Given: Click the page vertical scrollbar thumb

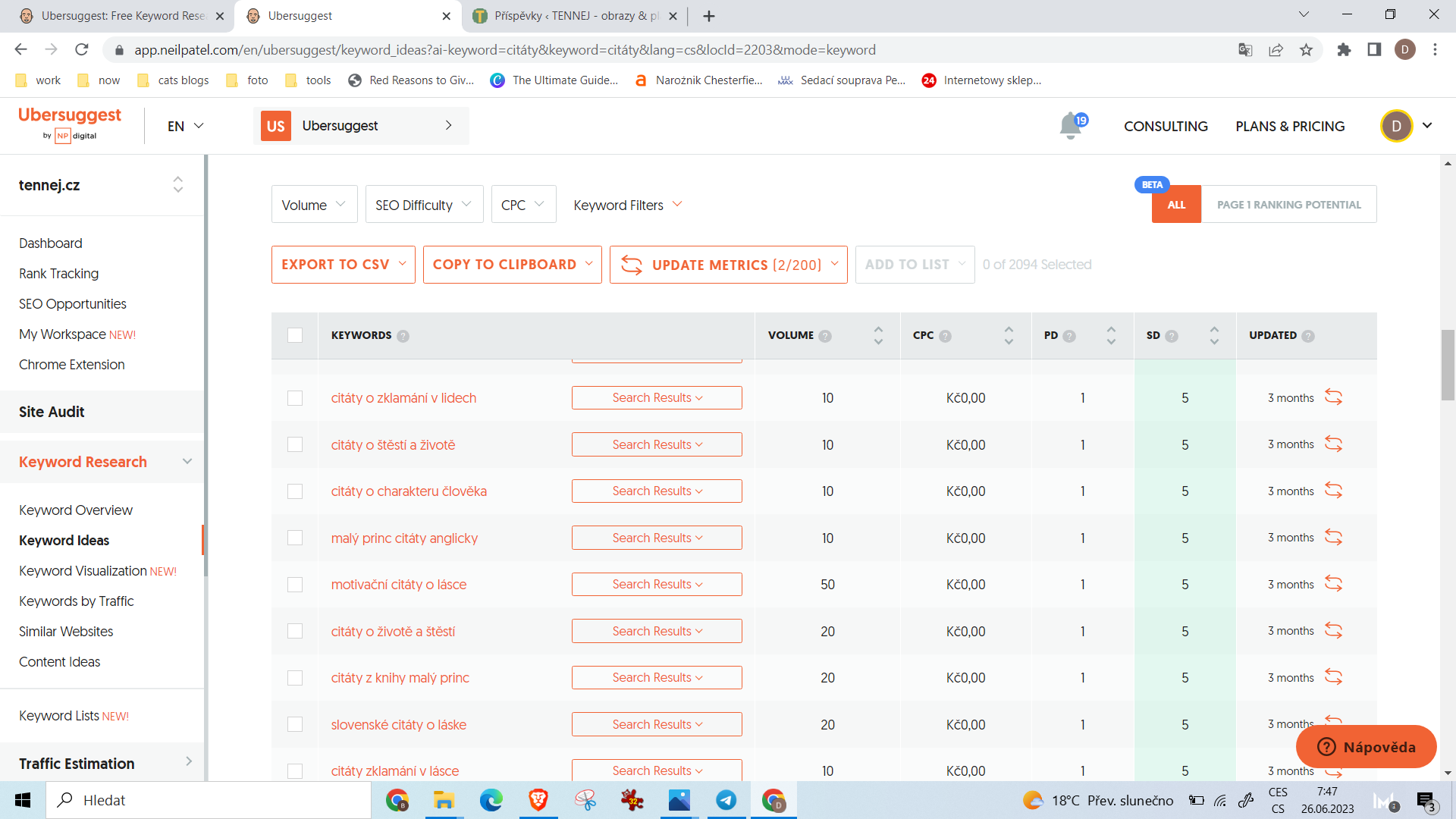Looking at the screenshot, I should (1448, 365).
